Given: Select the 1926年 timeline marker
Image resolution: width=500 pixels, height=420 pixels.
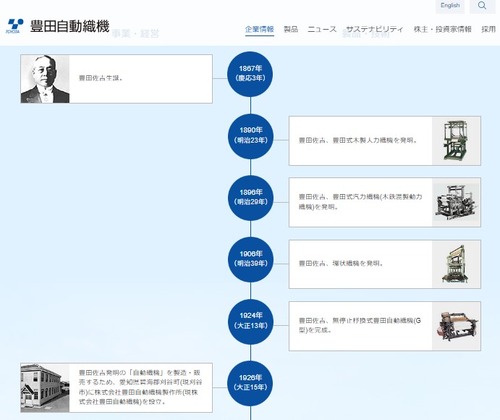Looking at the screenshot, I should click(250, 383).
